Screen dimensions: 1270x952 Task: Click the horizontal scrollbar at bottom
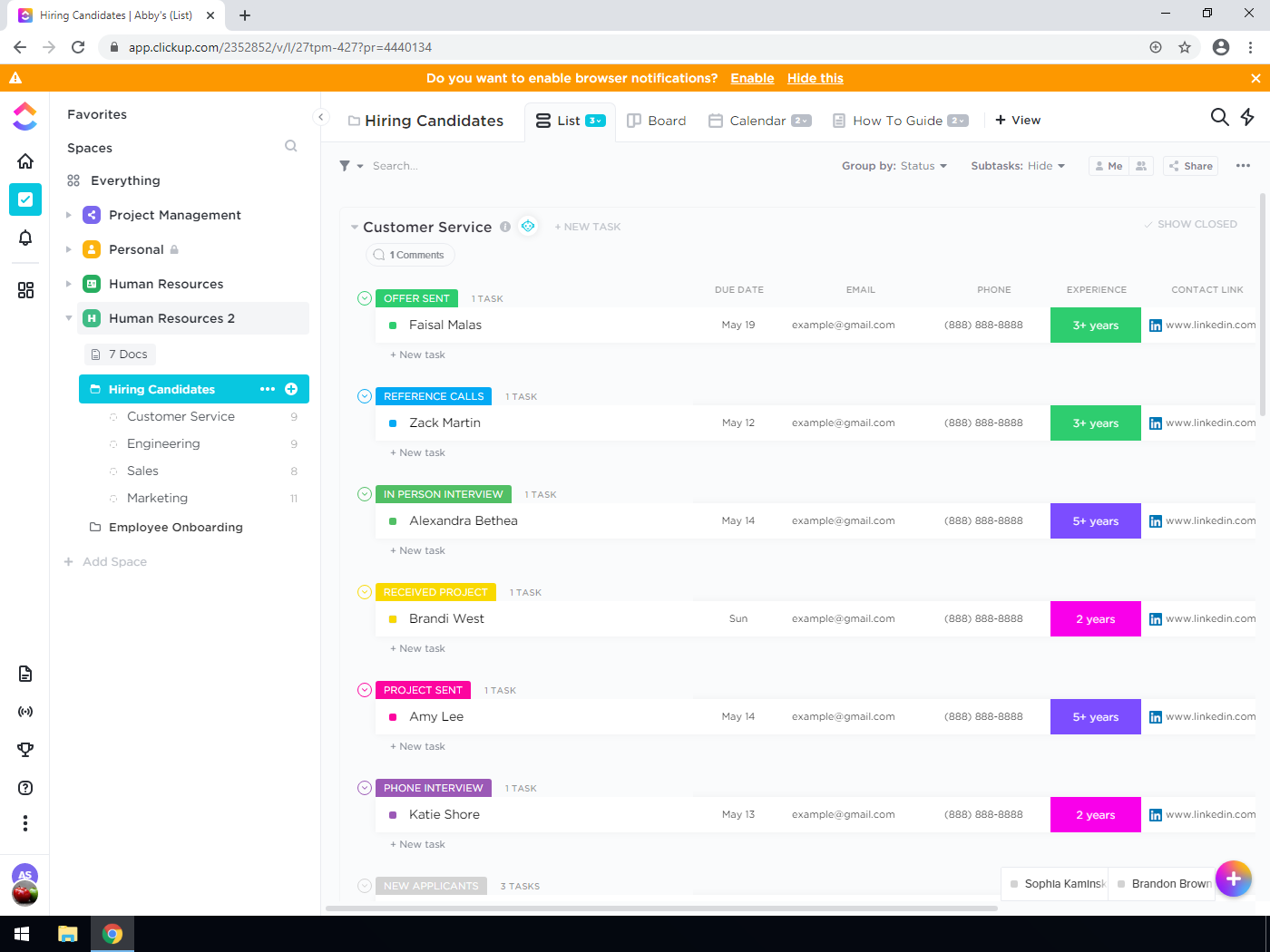661,908
